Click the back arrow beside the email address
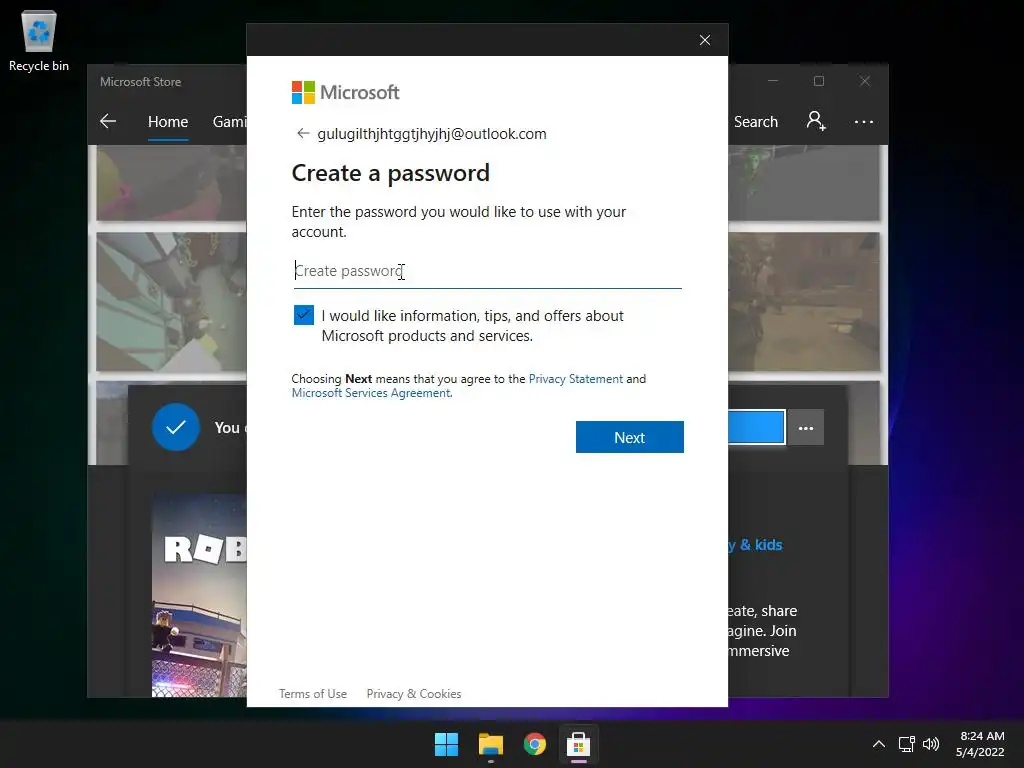 (x=302, y=133)
